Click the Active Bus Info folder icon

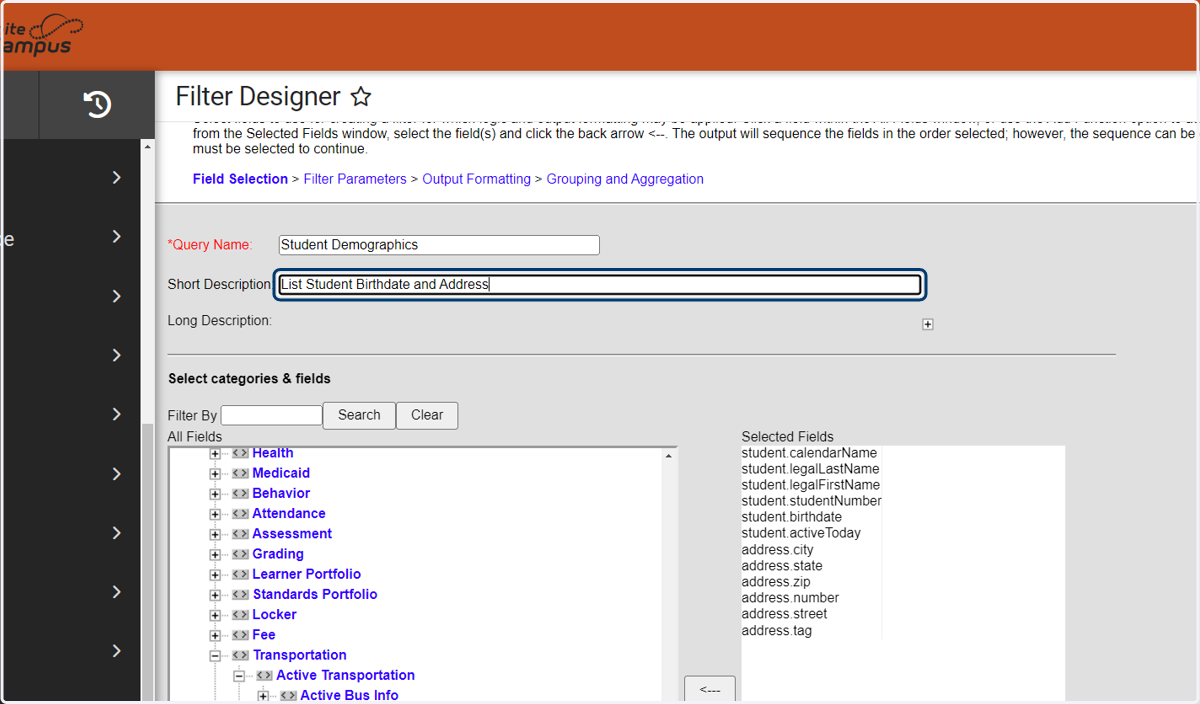(x=288, y=695)
